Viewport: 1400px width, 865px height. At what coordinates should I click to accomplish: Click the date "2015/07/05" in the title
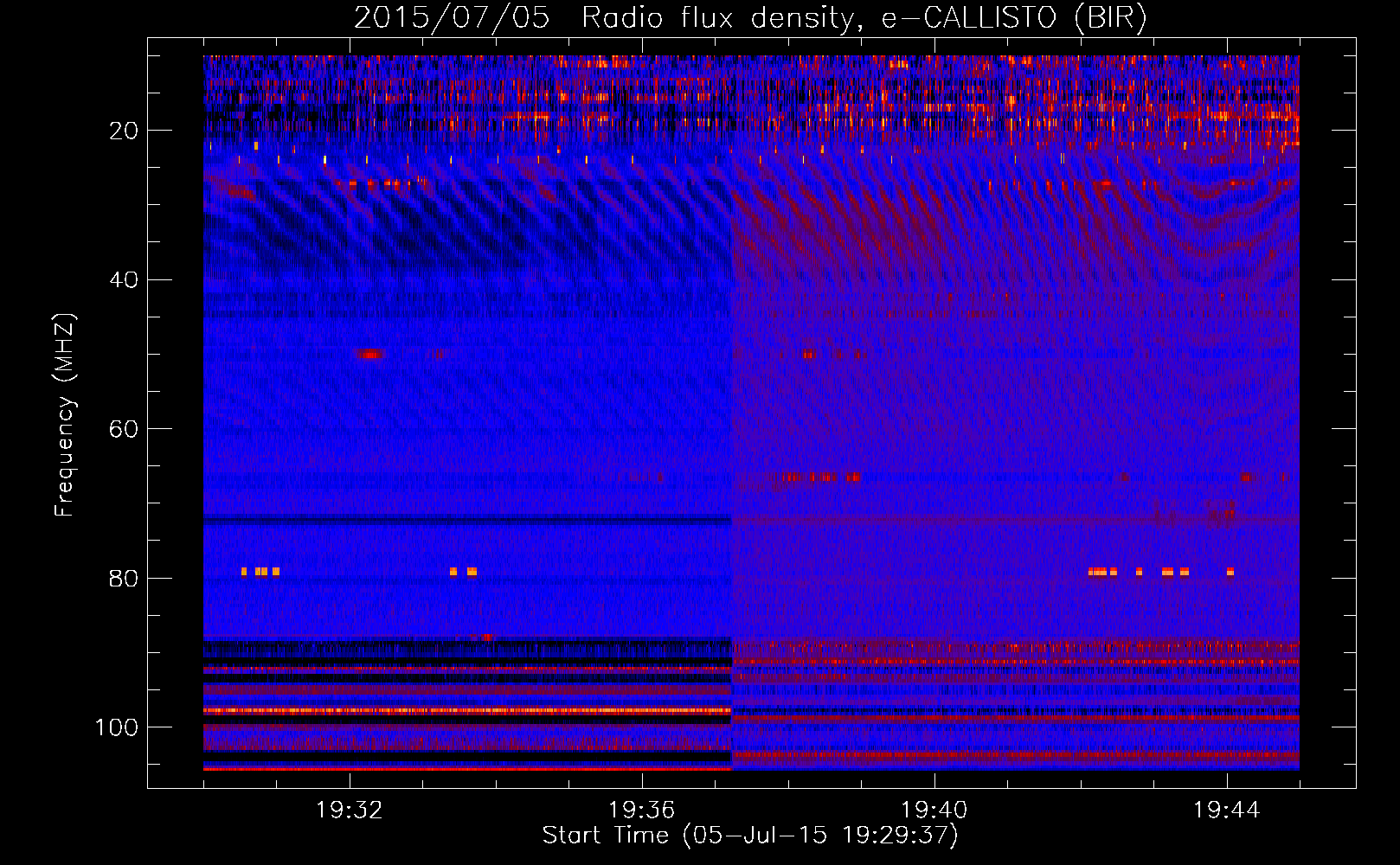[x=452, y=17]
